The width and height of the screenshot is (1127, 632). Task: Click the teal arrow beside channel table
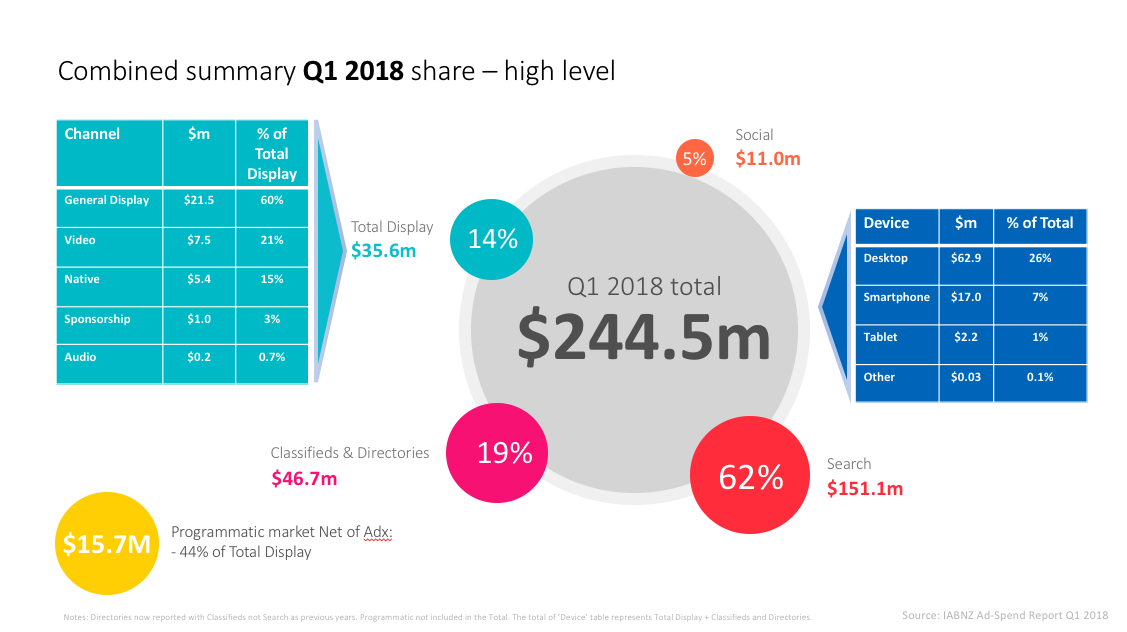329,251
